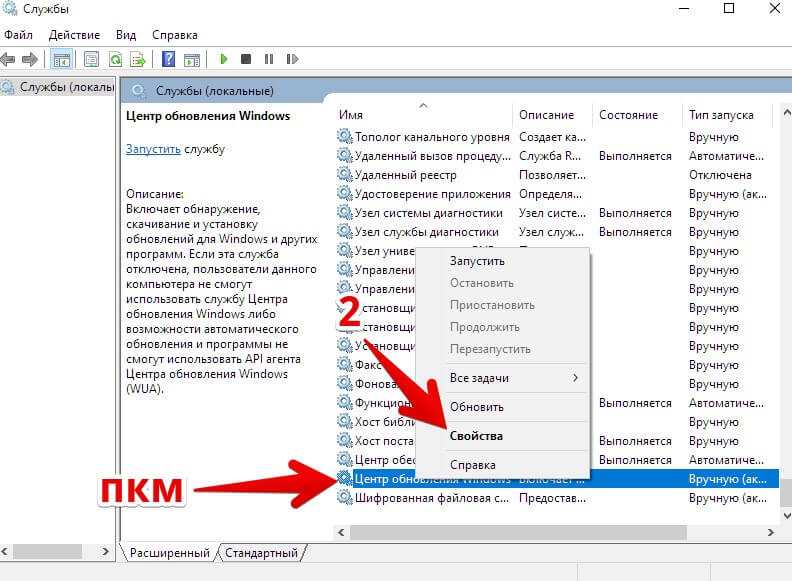792x581 pixels.
Task: Sort by the Тип запуска column header
Action: click(727, 115)
